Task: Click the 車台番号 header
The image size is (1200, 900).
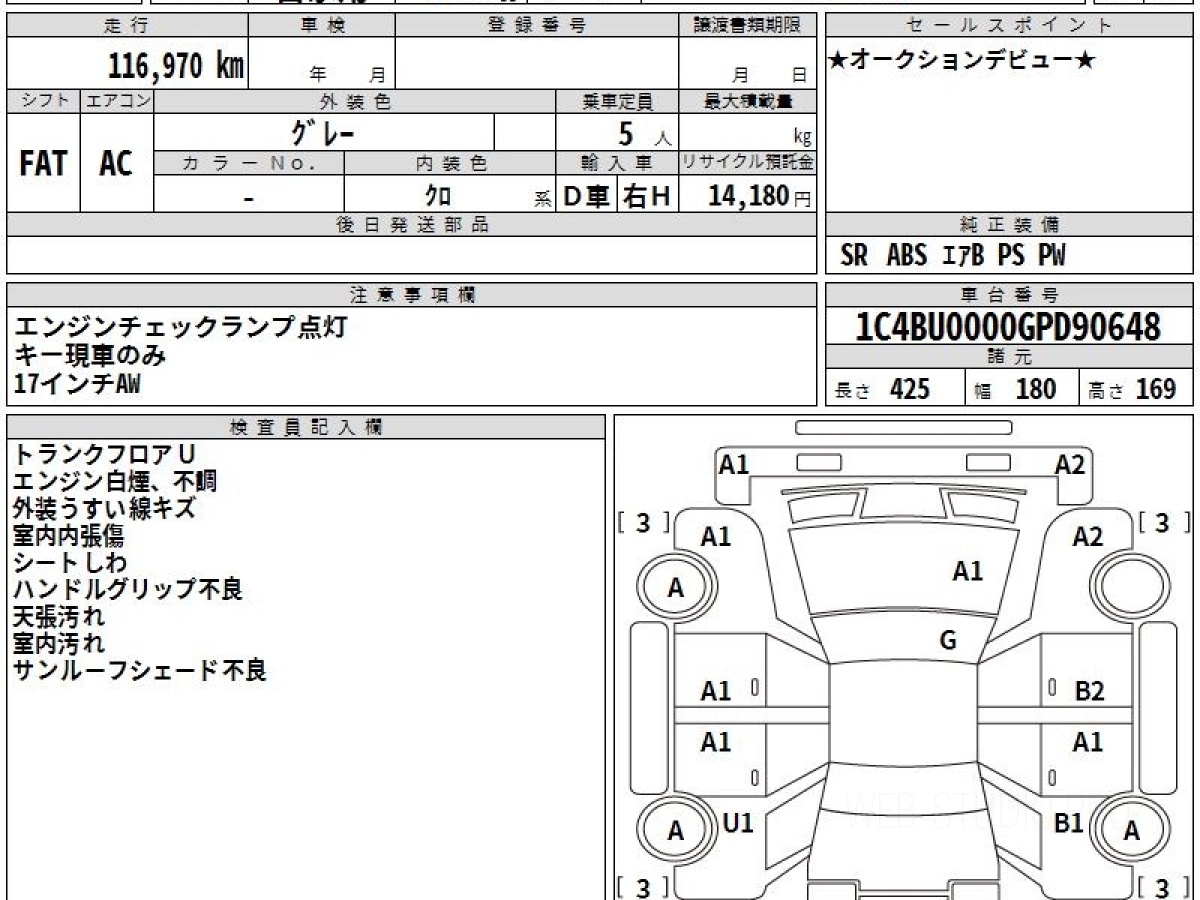Action: point(1010,295)
